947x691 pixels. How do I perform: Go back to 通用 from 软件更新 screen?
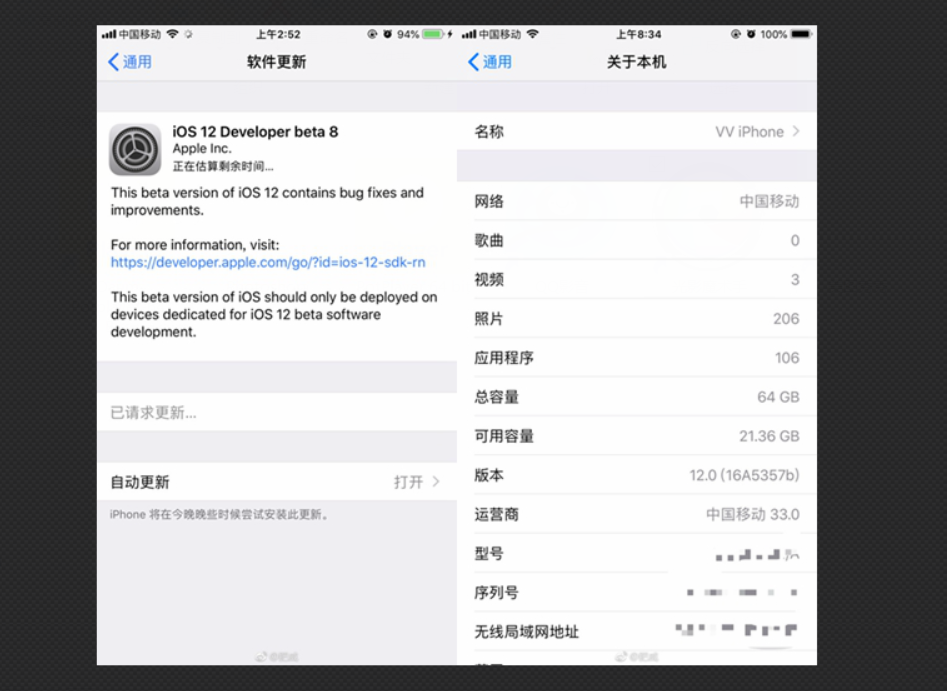coord(130,62)
